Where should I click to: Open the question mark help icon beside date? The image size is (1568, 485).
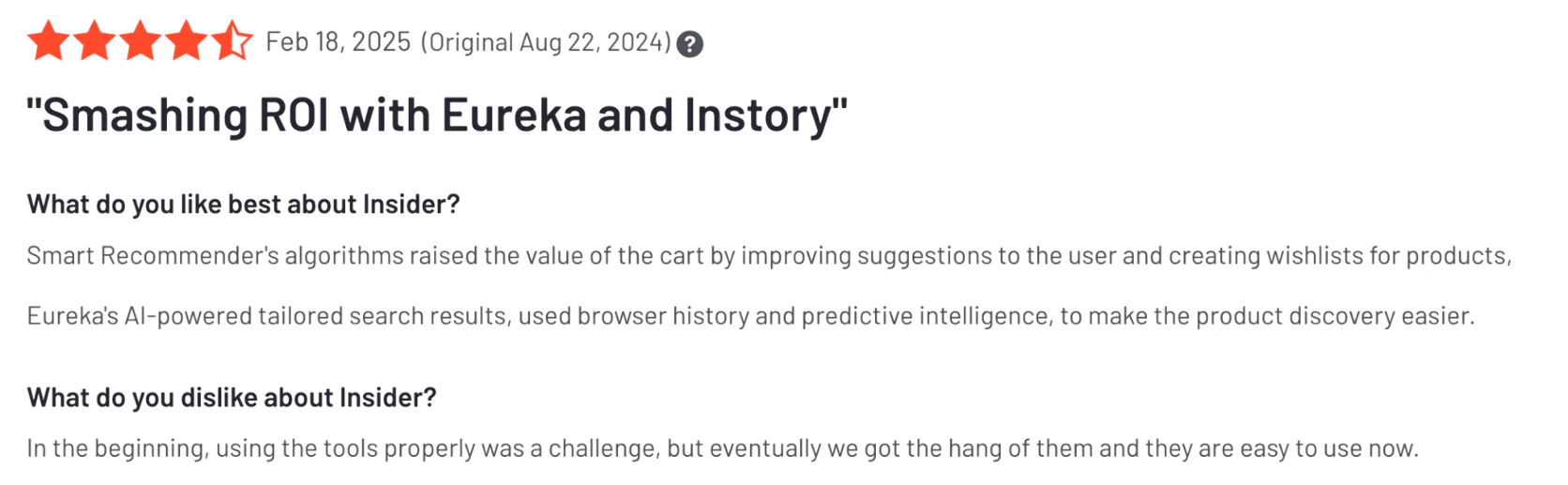[x=690, y=44]
